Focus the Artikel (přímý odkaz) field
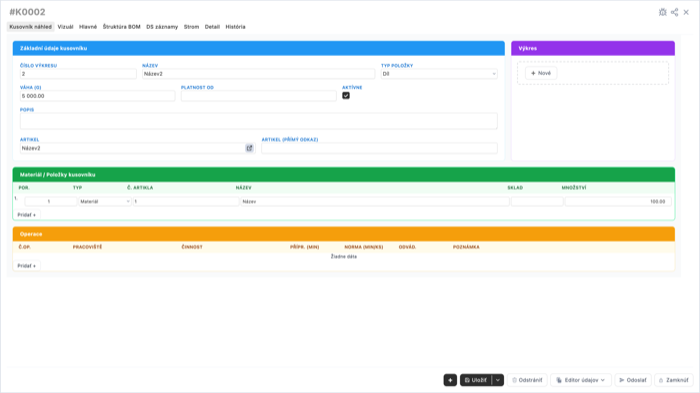This screenshot has width=700, height=393. 379,148
